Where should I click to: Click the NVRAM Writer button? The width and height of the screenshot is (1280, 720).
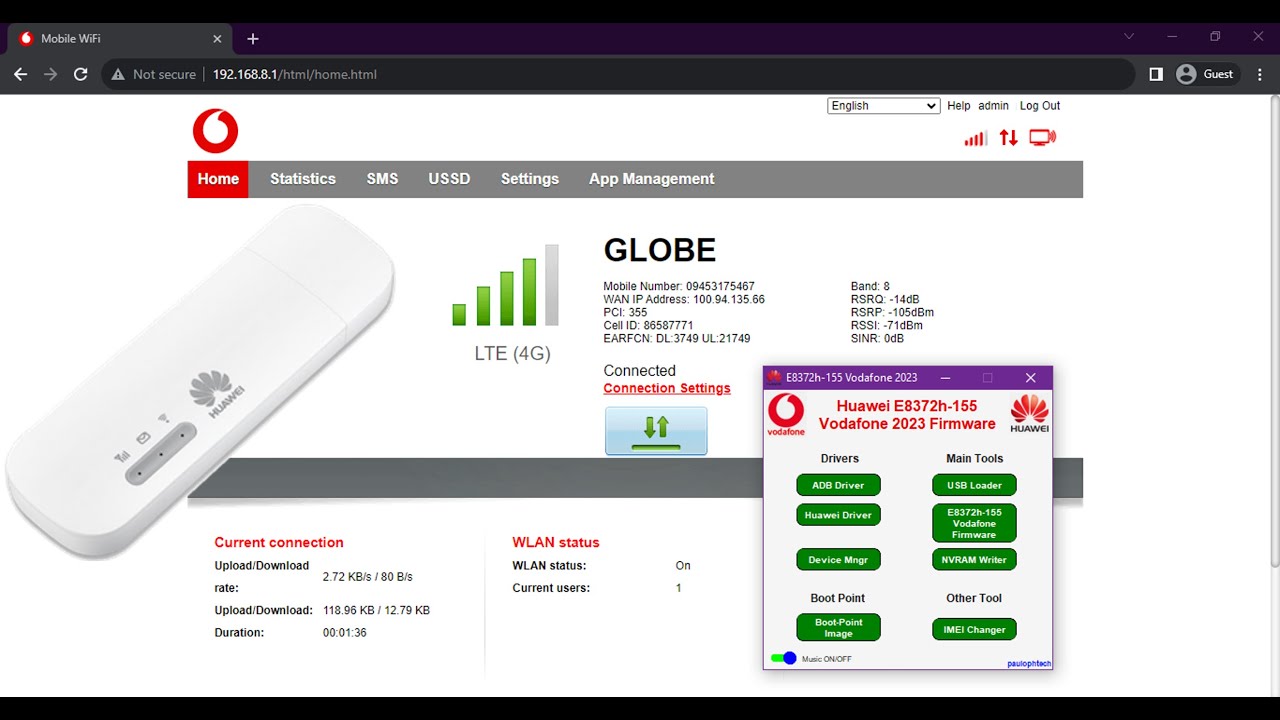tap(974, 560)
